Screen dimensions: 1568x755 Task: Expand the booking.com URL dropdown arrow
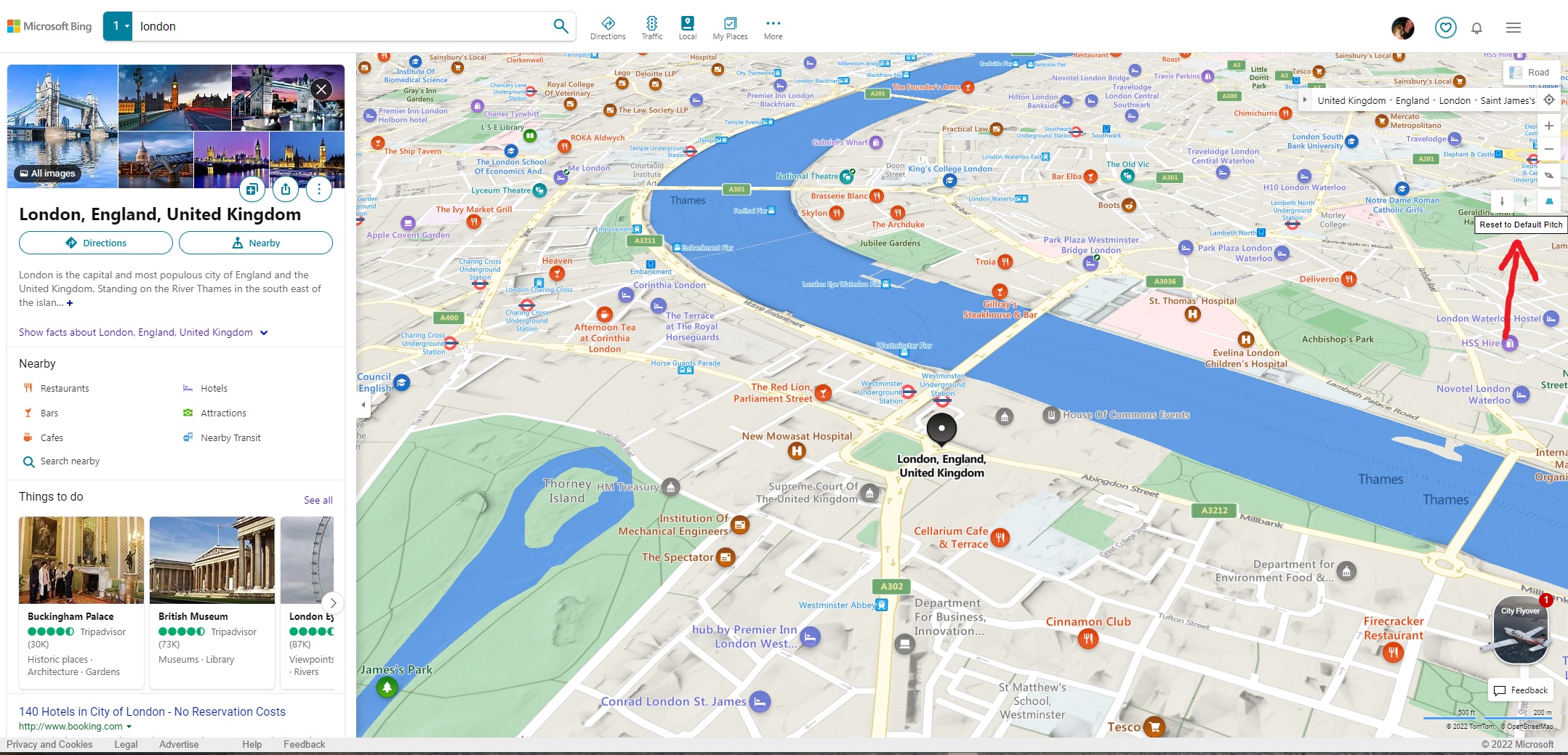(129, 727)
